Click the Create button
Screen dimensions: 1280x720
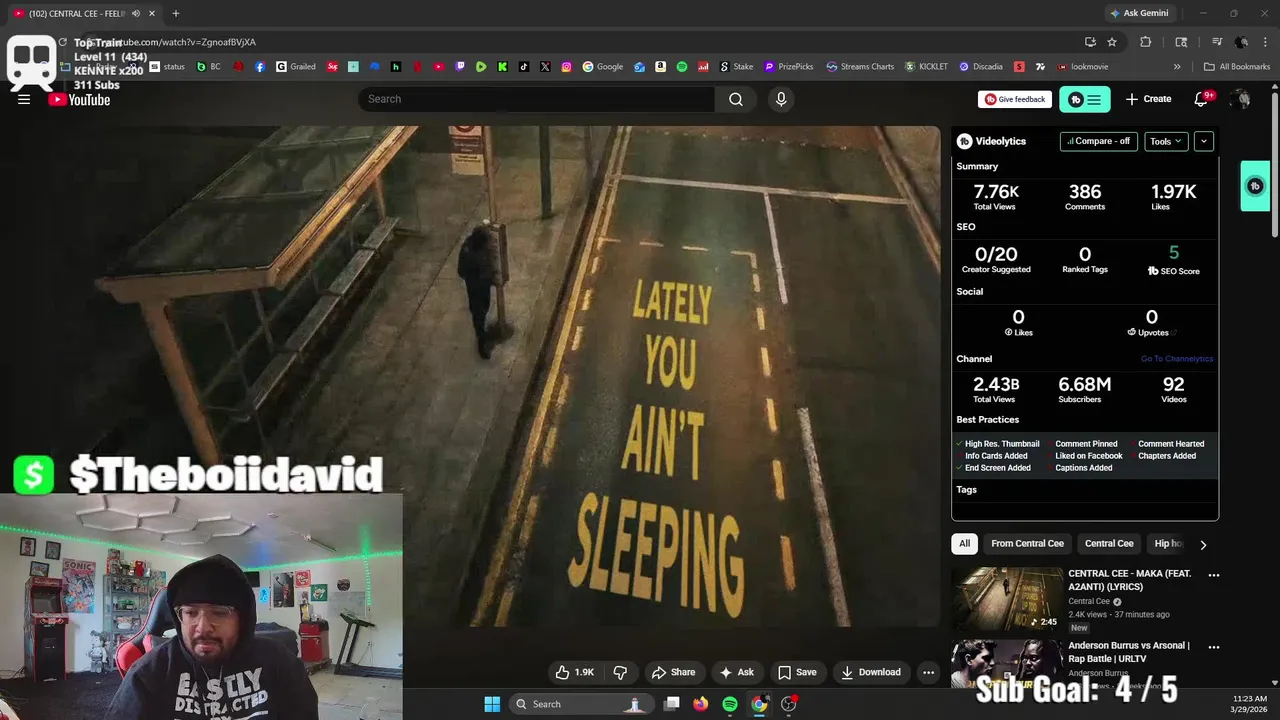[x=1148, y=99]
